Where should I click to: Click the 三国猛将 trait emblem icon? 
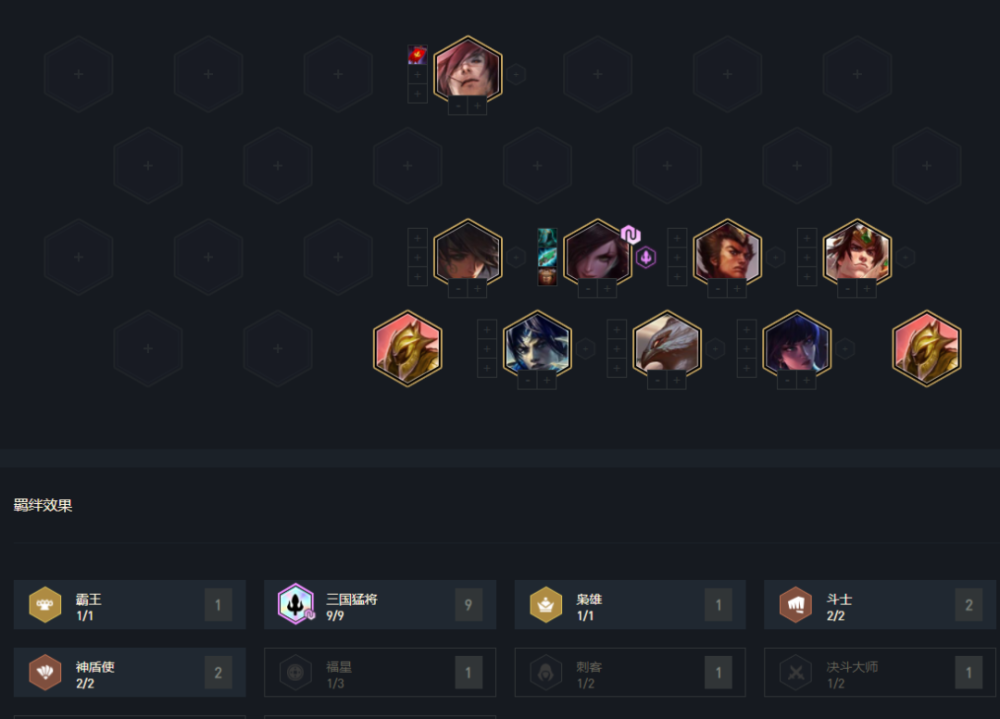[295, 604]
